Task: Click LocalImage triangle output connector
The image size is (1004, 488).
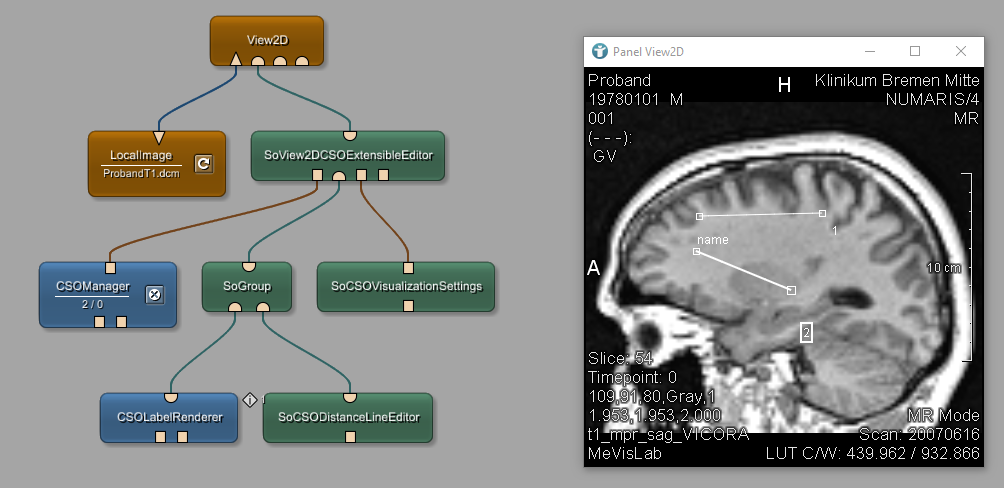Action: coord(158,138)
